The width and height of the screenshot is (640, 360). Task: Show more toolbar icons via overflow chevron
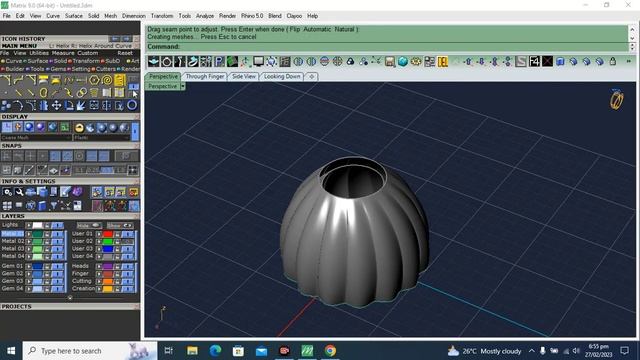(629, 61)
